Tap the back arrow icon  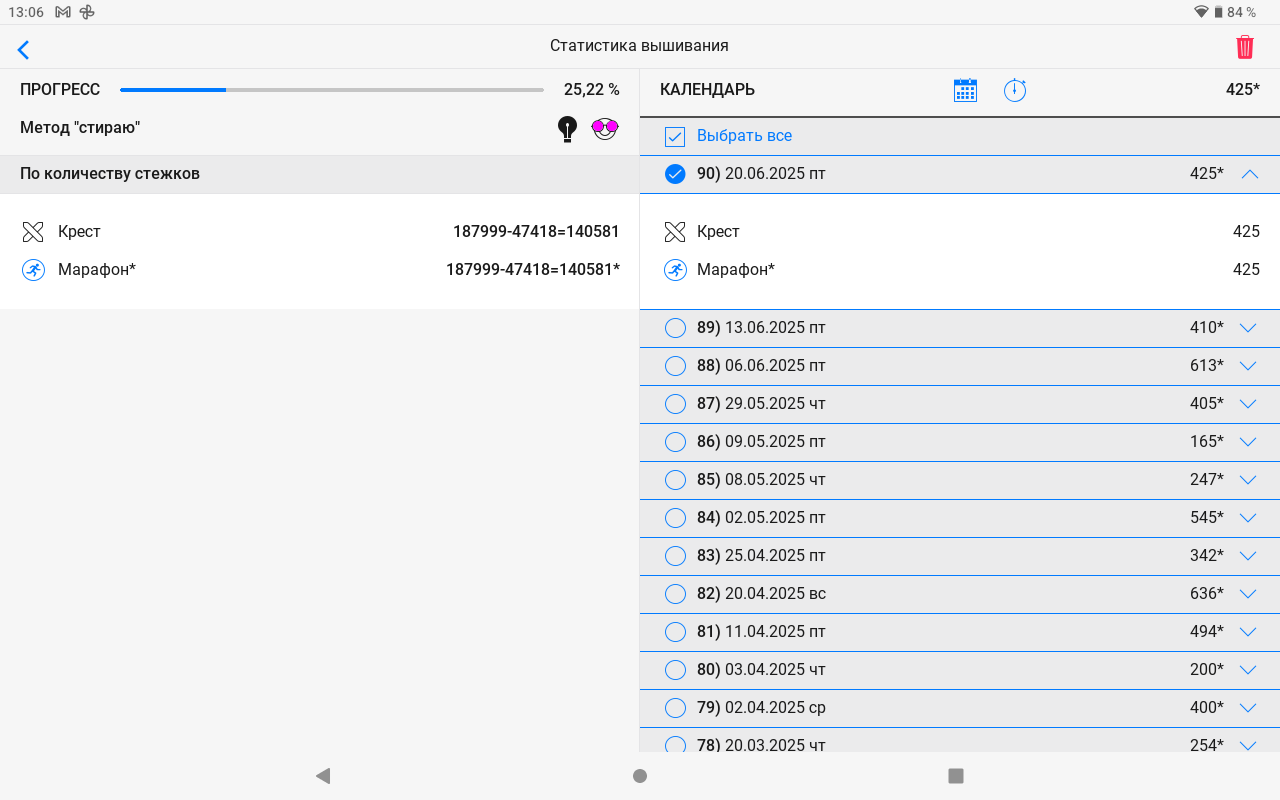[24, 49]
